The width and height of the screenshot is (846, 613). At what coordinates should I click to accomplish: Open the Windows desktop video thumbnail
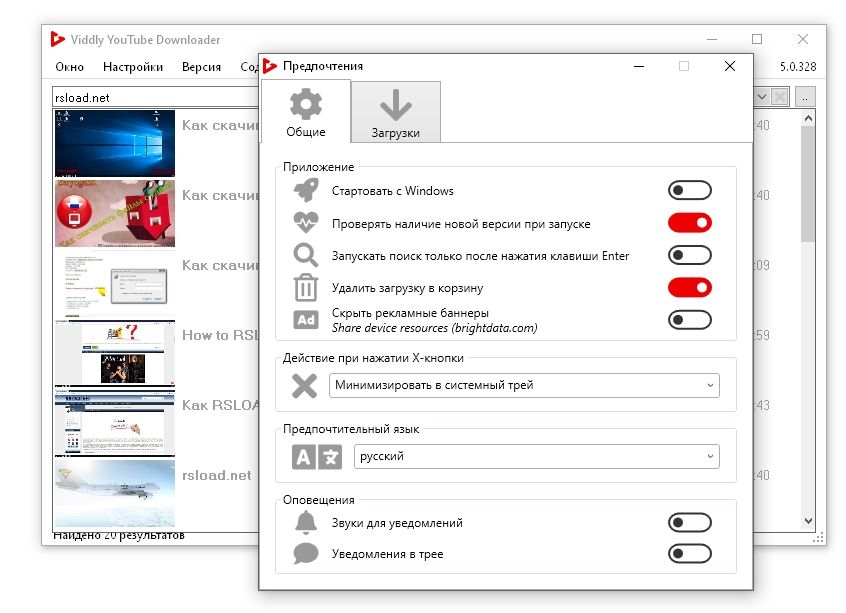point(115,143)
